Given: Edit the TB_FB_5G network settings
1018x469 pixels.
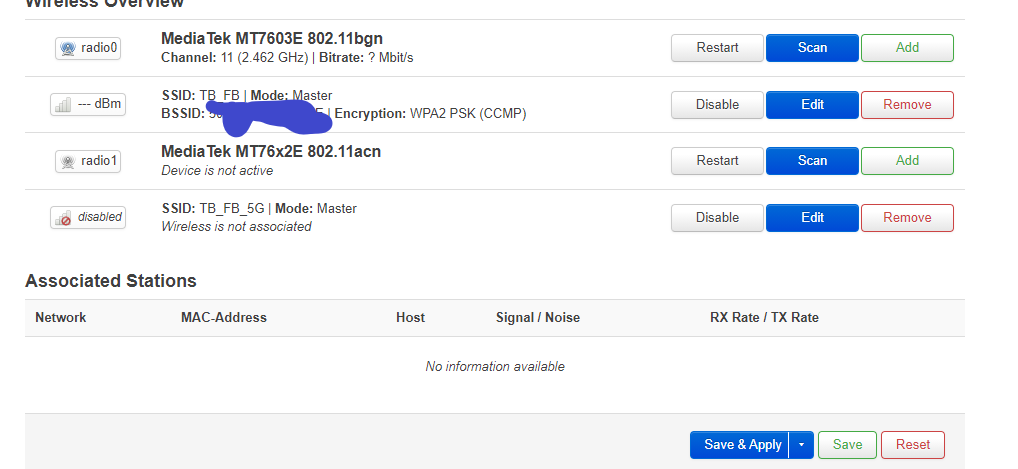Looking at the screenshot, I should (x=812, y=218).
